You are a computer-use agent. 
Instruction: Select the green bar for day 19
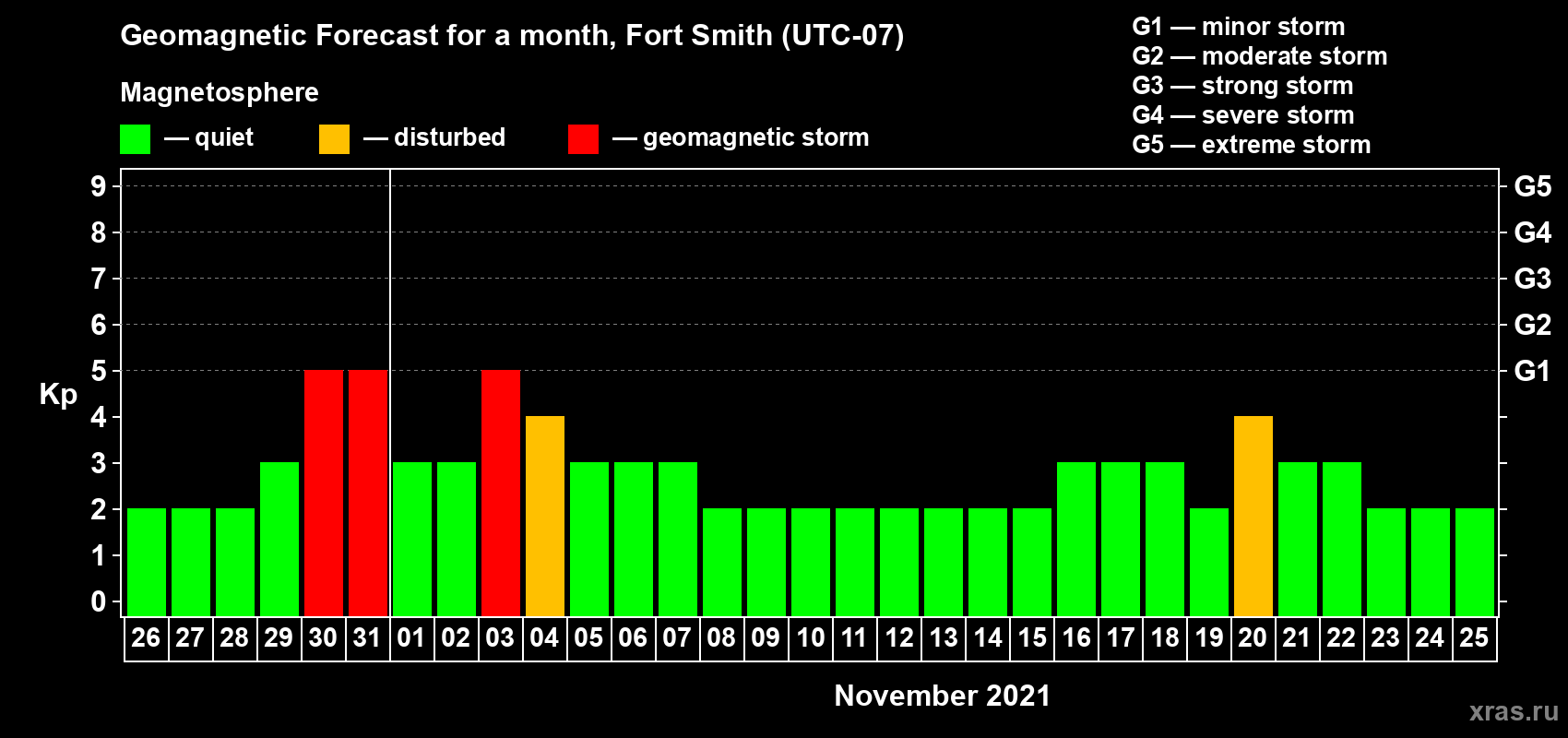point(1209,562)
